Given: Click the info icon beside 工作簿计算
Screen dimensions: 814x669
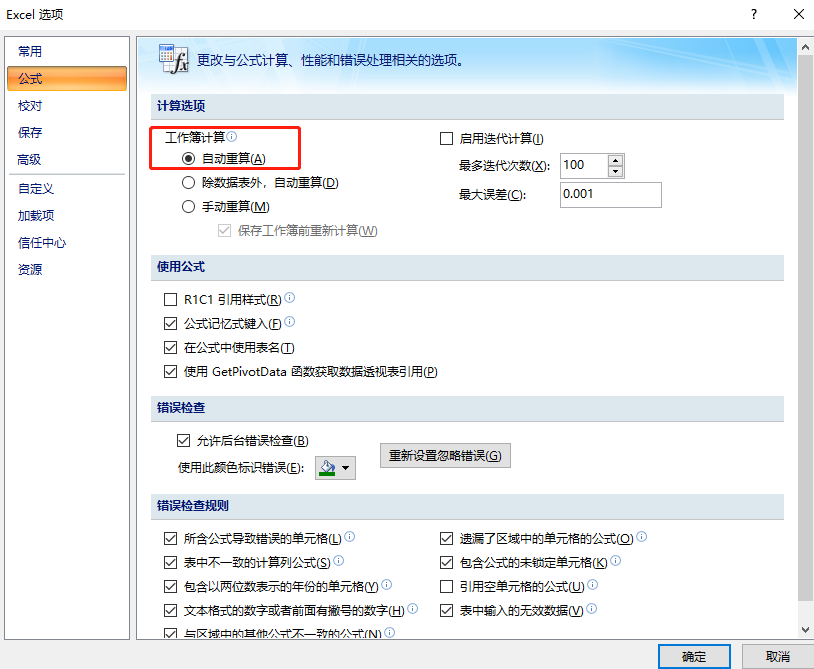Looking at the screenshot, I should tap(232, 136).
